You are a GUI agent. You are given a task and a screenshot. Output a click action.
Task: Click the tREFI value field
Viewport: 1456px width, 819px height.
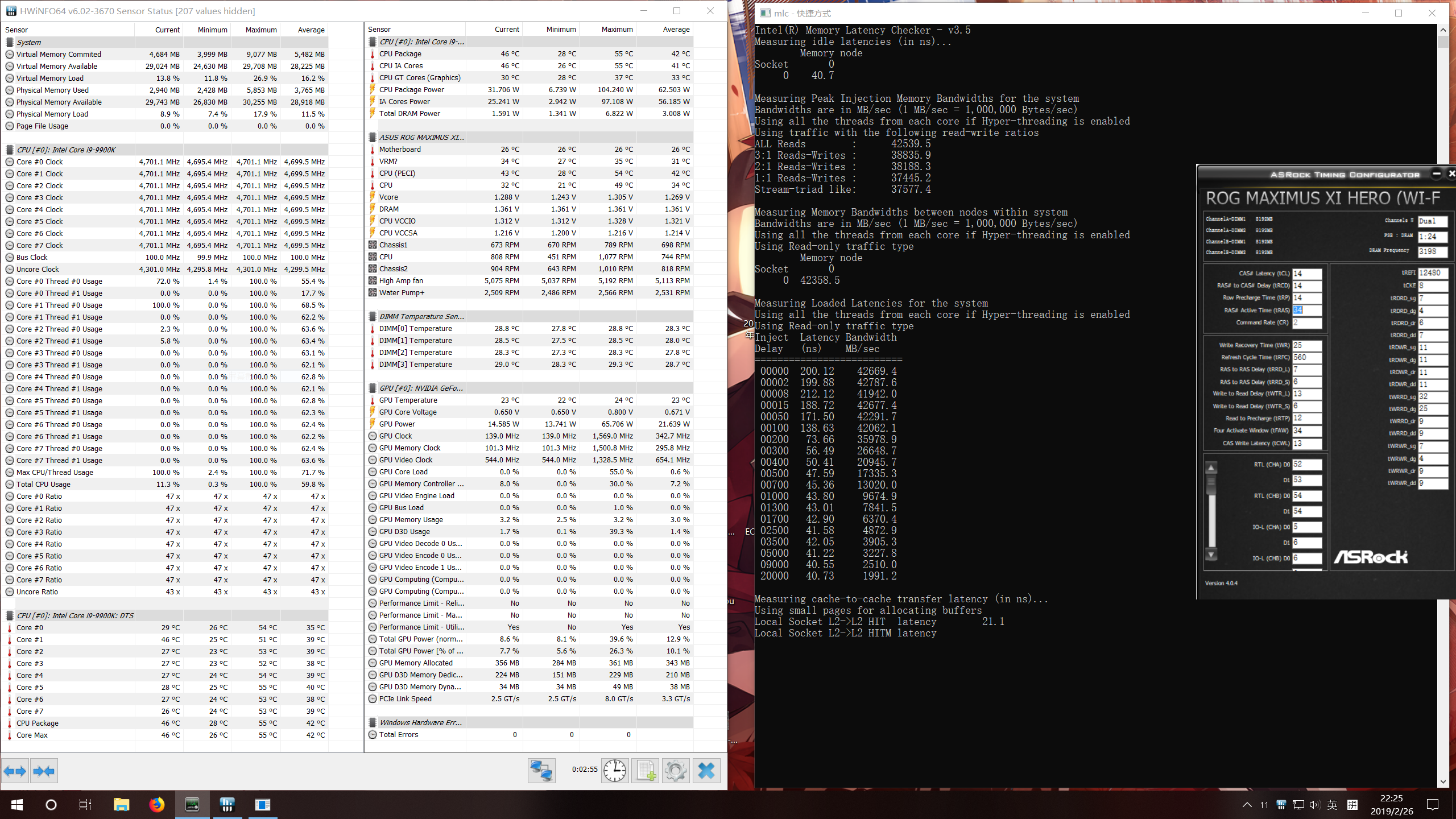click(x=1432, y=273)
